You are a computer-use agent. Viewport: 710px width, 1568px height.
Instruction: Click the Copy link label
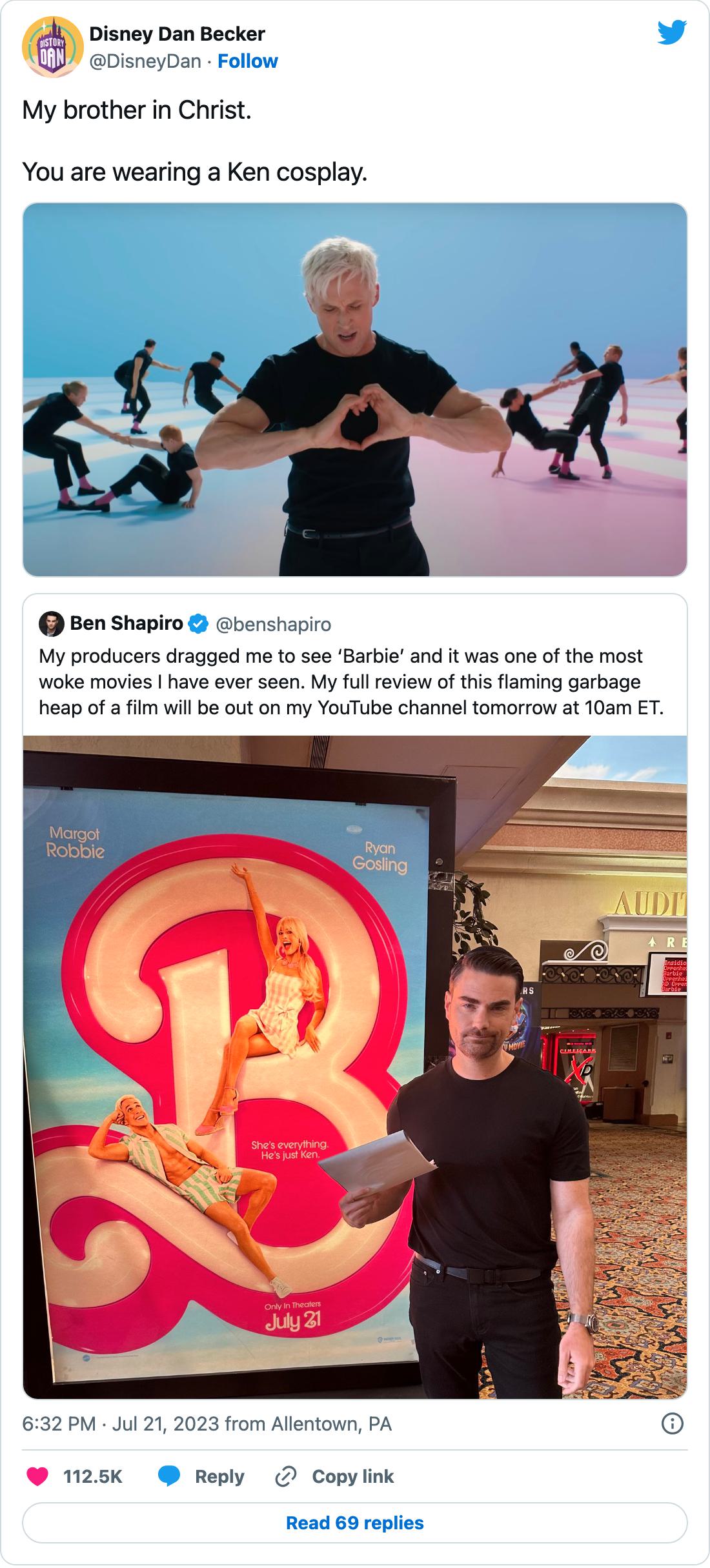point(352,1476)
